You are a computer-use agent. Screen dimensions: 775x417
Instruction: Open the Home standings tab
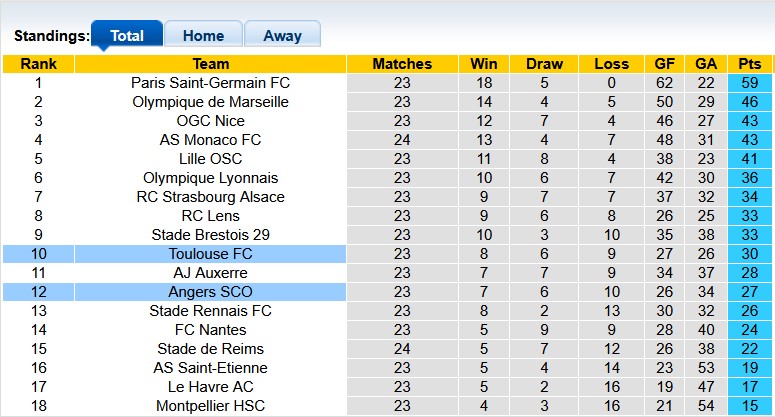click(203, 35)
